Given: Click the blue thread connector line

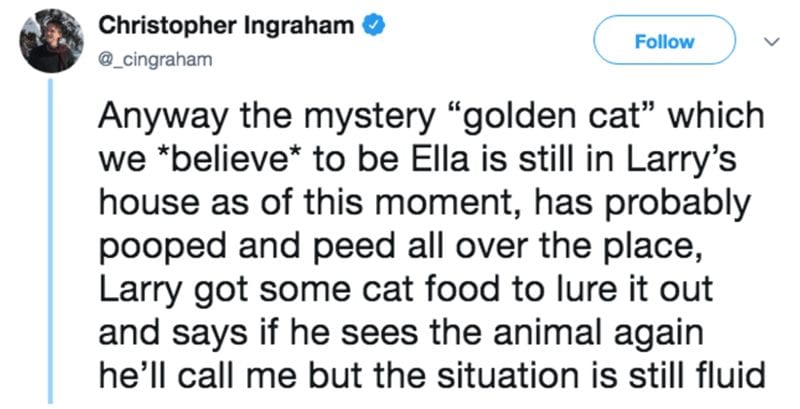Looking at the screenshot, I should [51, 241].
